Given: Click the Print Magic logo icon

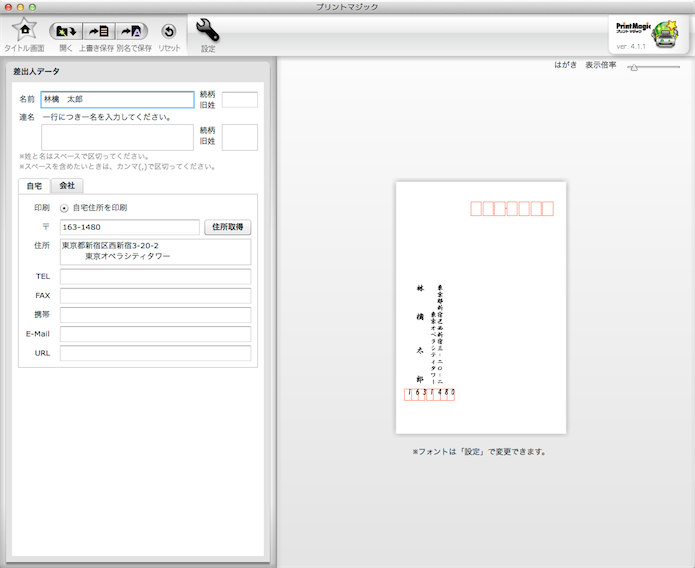Looking at the screenshot, I should click(x=647, y=31).
